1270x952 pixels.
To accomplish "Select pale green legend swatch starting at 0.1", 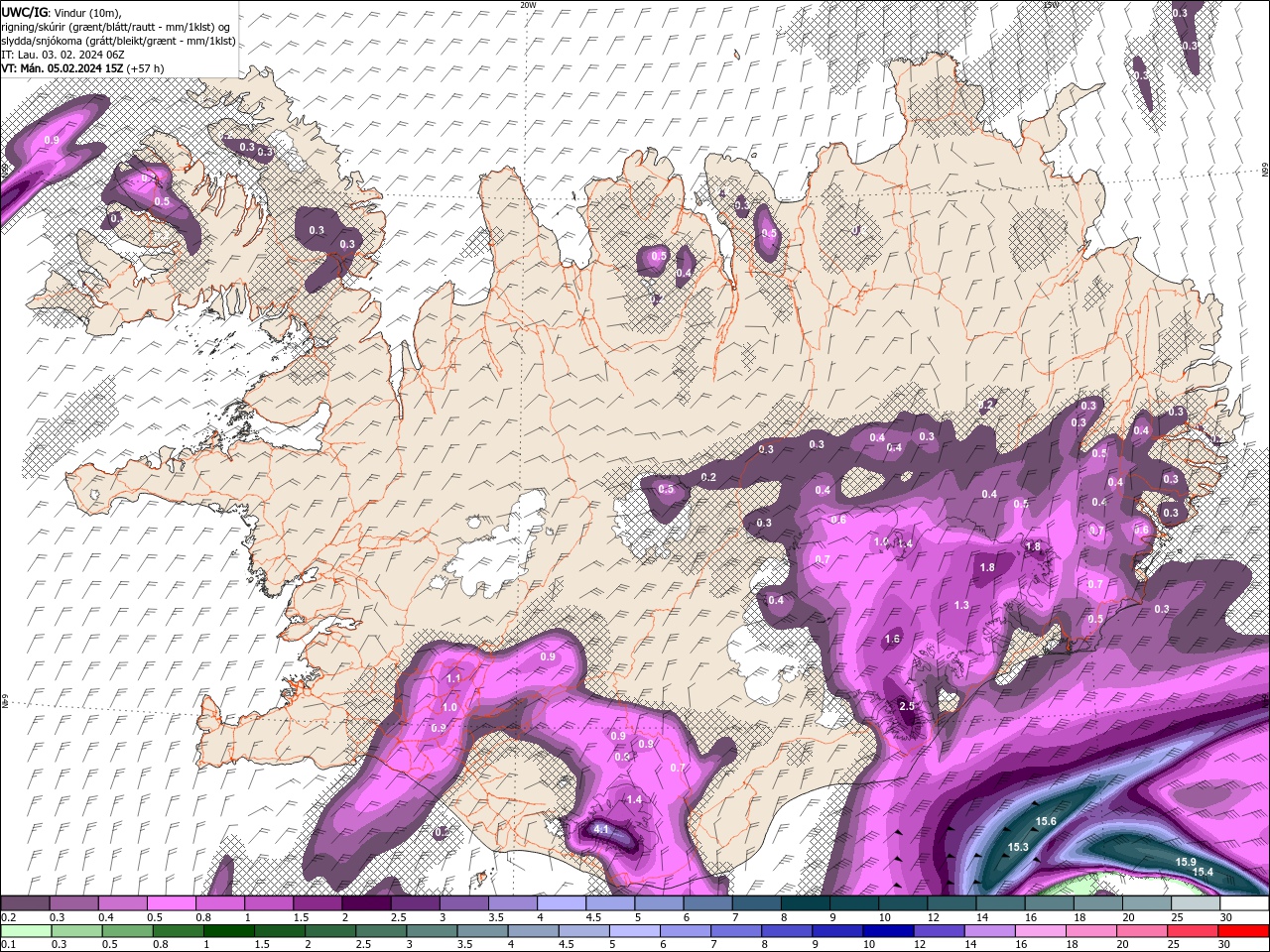I will pos(26,931).
